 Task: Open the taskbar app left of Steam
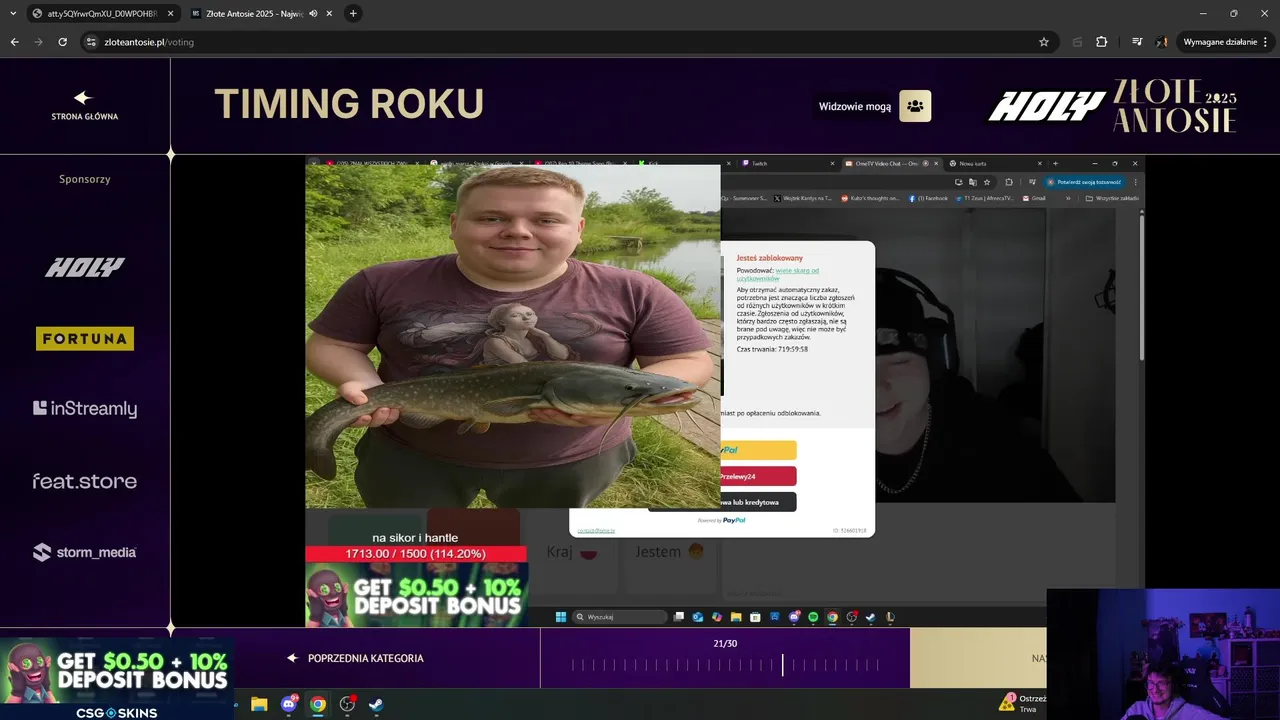click(347, 704)
